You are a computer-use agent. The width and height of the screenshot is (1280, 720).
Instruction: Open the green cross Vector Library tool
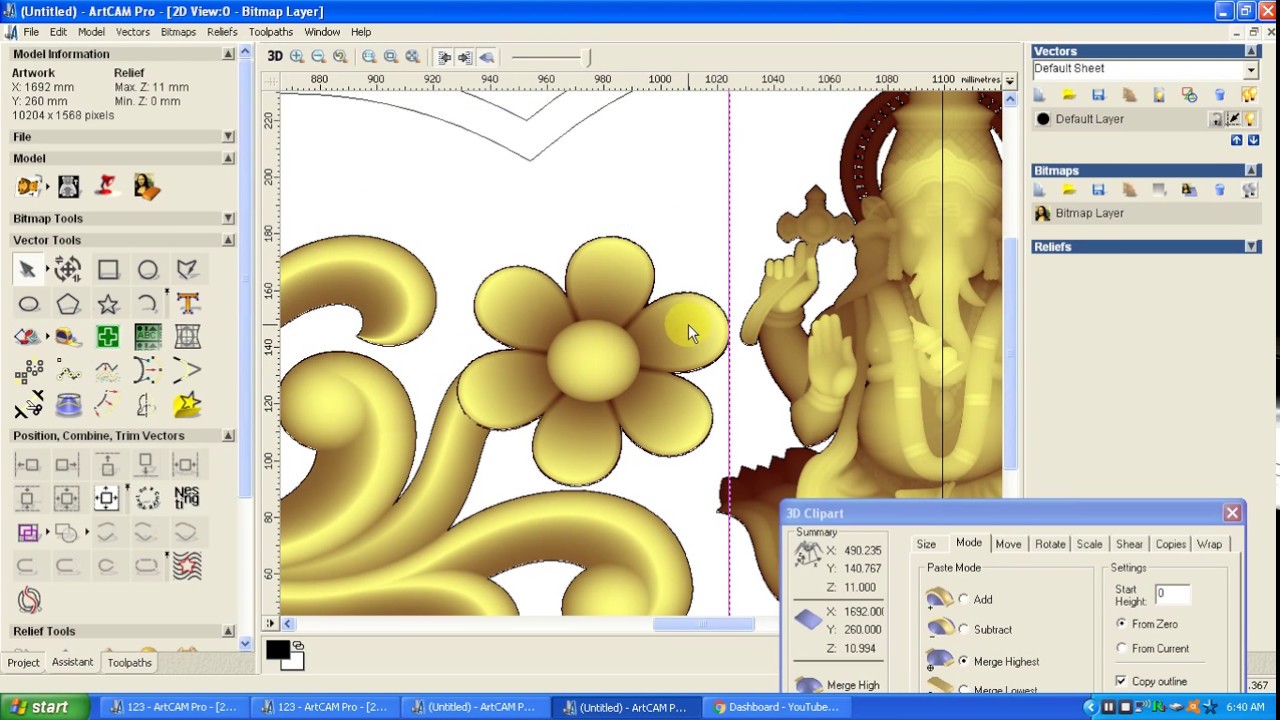click(x=108, y=337)
